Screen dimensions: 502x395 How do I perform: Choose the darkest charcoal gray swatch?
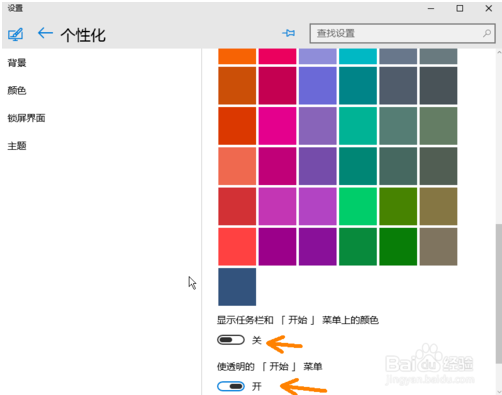point(438,85)
